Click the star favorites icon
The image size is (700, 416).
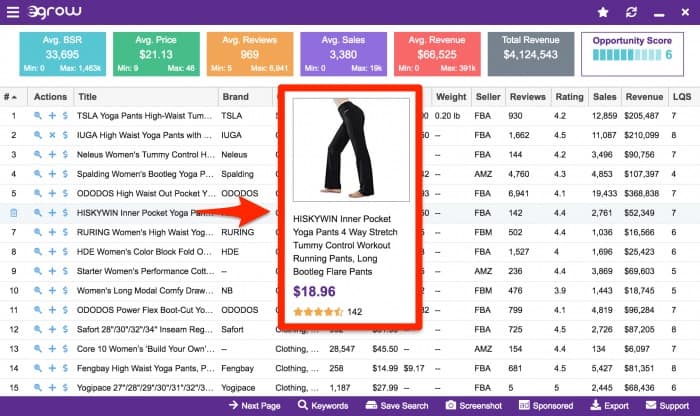(x=603, y=12)
